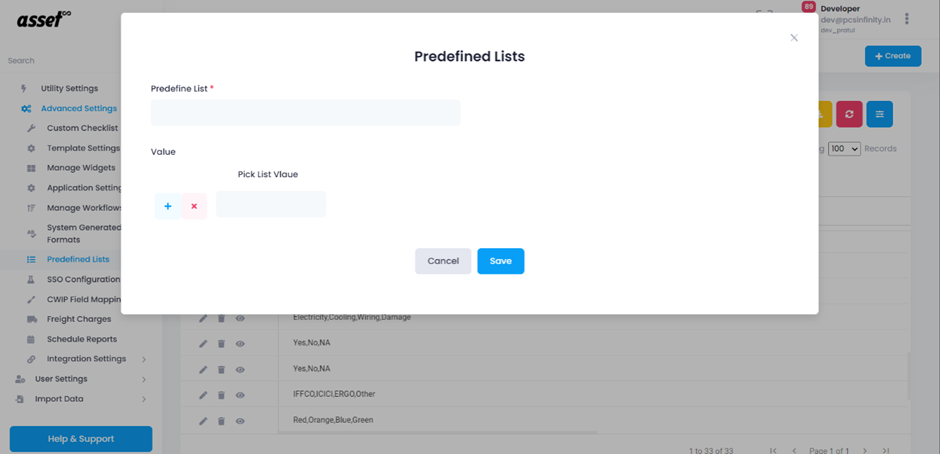Click the red remove-value cross icon

click(194, 206)
